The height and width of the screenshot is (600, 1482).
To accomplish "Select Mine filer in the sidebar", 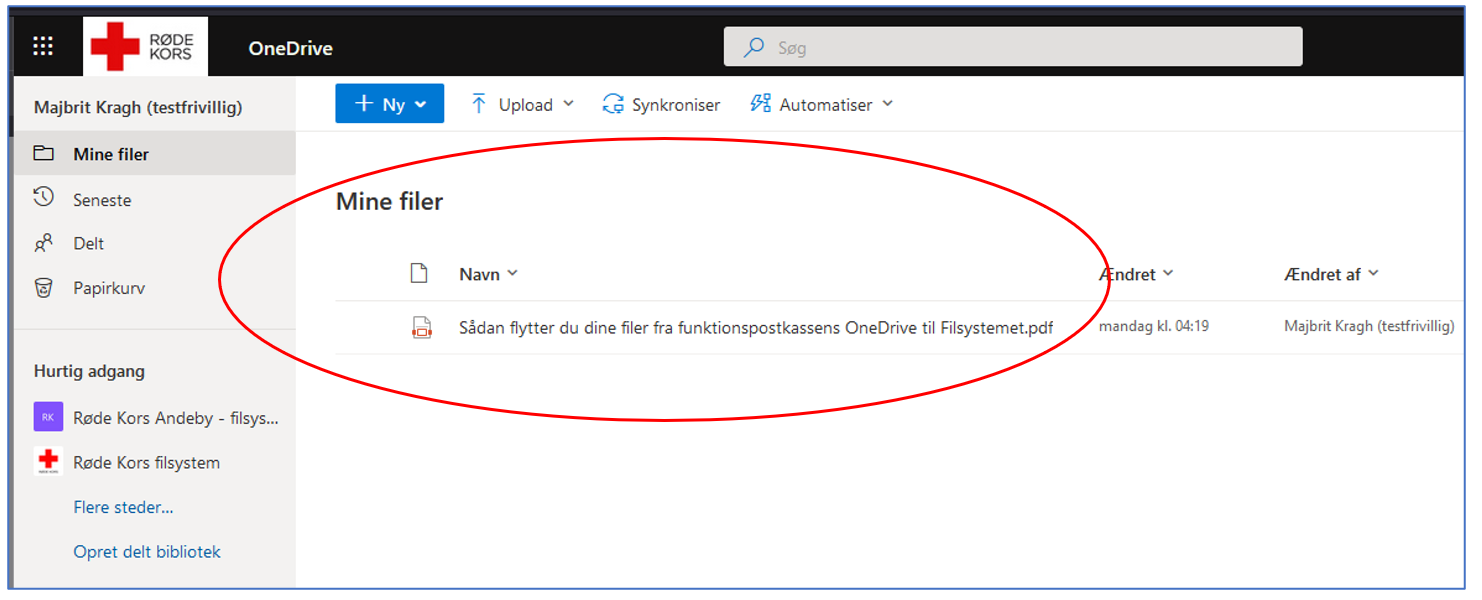I will click(x=155, y=154).
